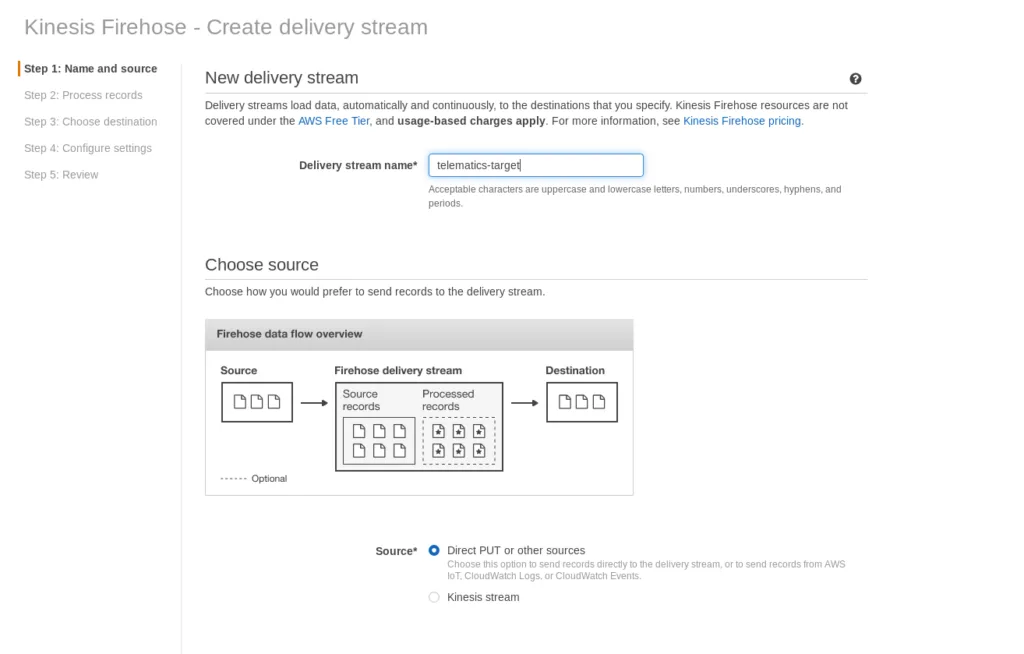1024x654 pixels.
Task: Click the dashed Optional legend marker
Action: coord(233,479)
